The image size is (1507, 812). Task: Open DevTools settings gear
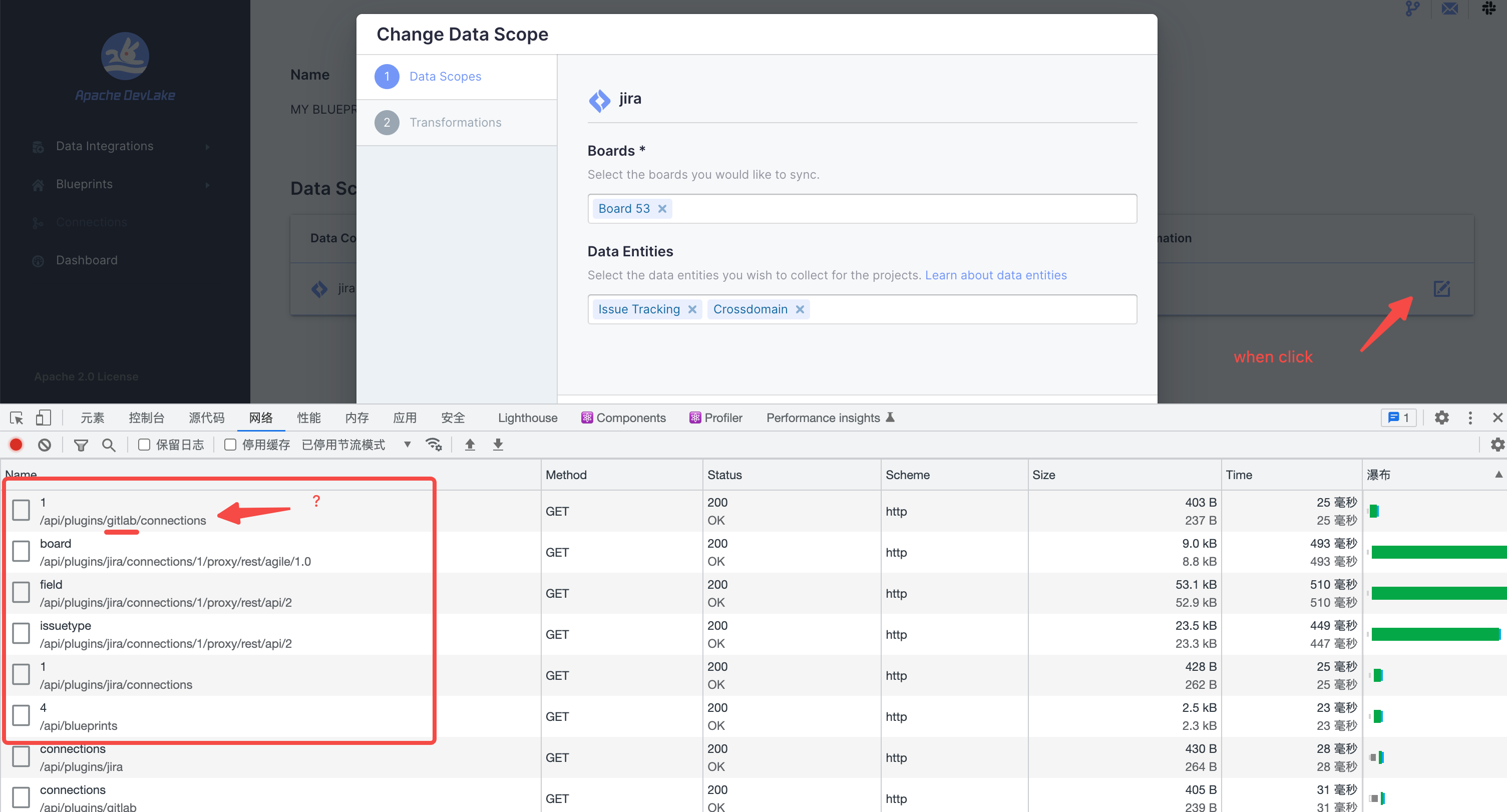[x=1441, y=418]
